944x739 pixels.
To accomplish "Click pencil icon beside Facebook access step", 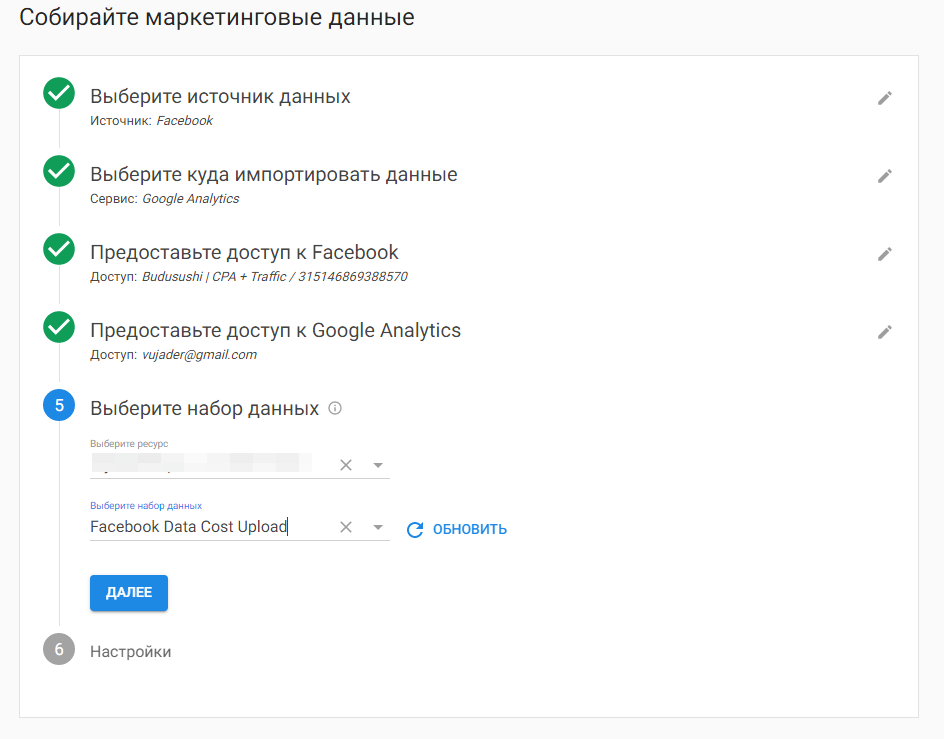I will [884, 254].
